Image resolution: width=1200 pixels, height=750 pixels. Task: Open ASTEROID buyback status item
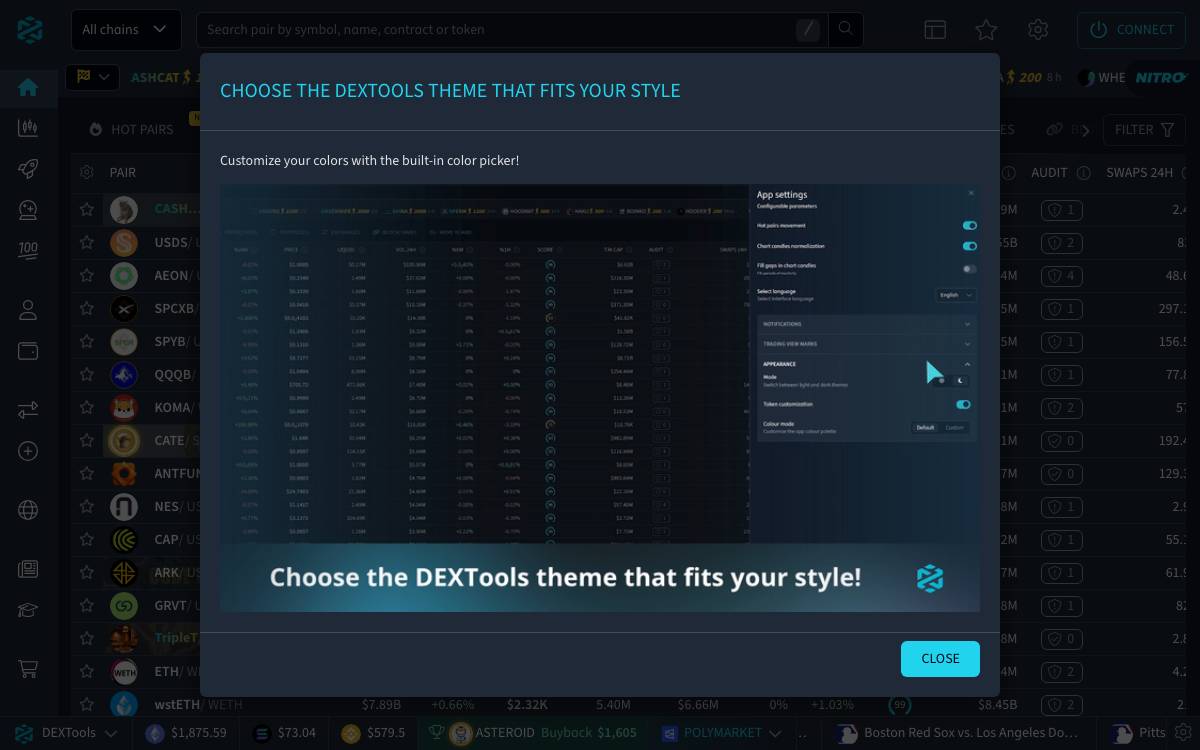542,733
